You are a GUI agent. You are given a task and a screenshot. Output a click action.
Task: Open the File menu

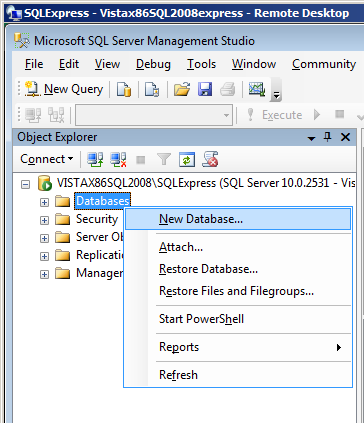[x=34, y=64]
